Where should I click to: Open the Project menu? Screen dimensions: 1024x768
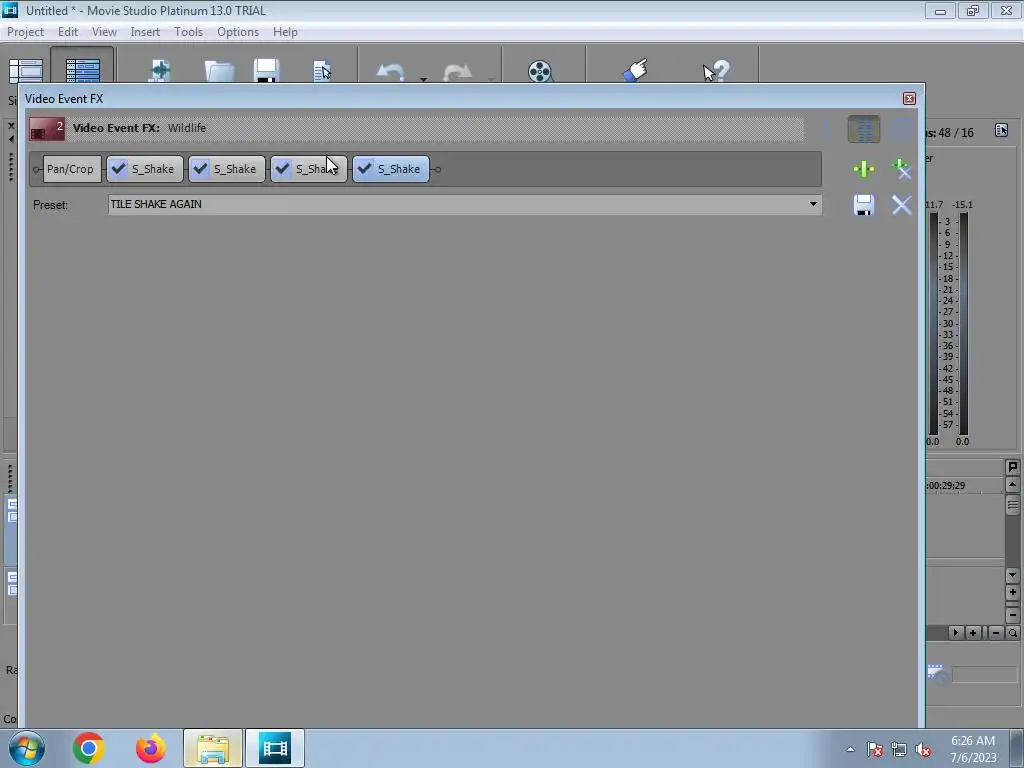coord(25,31)
